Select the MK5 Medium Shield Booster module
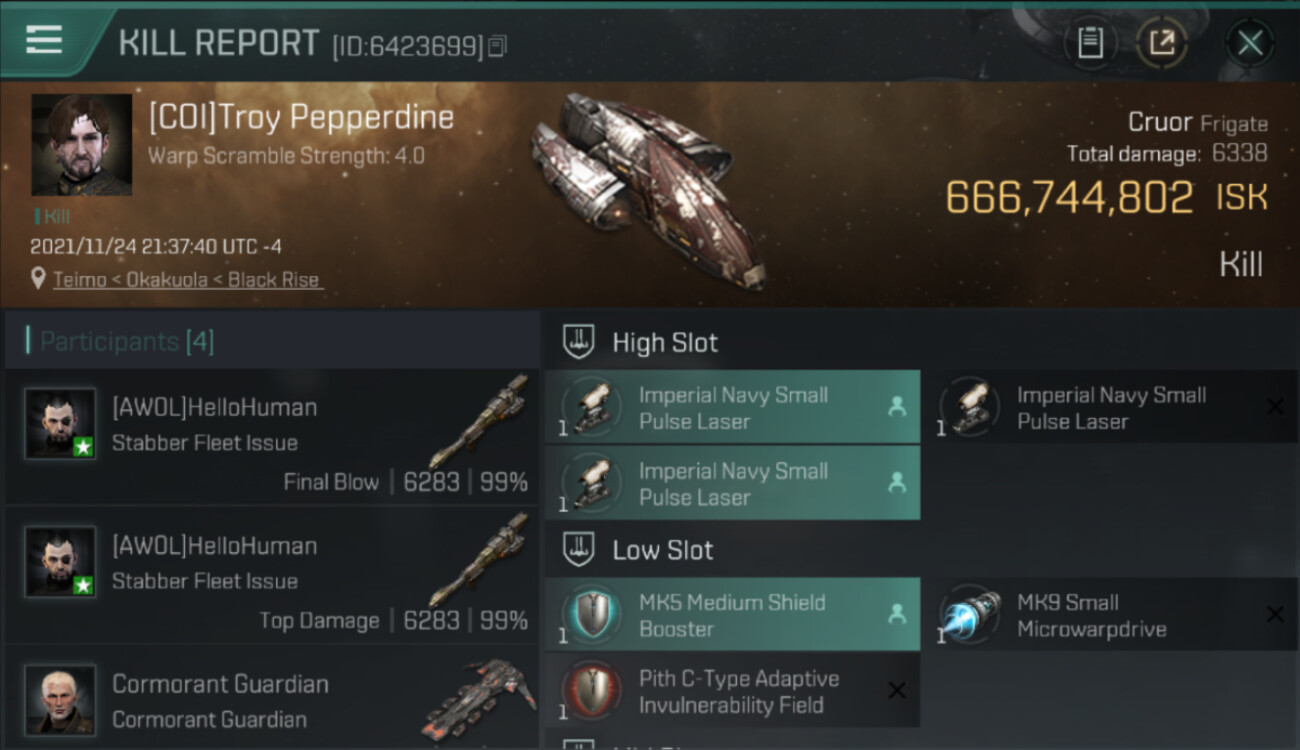This screenshot has height=750, width=1300. 733,615
